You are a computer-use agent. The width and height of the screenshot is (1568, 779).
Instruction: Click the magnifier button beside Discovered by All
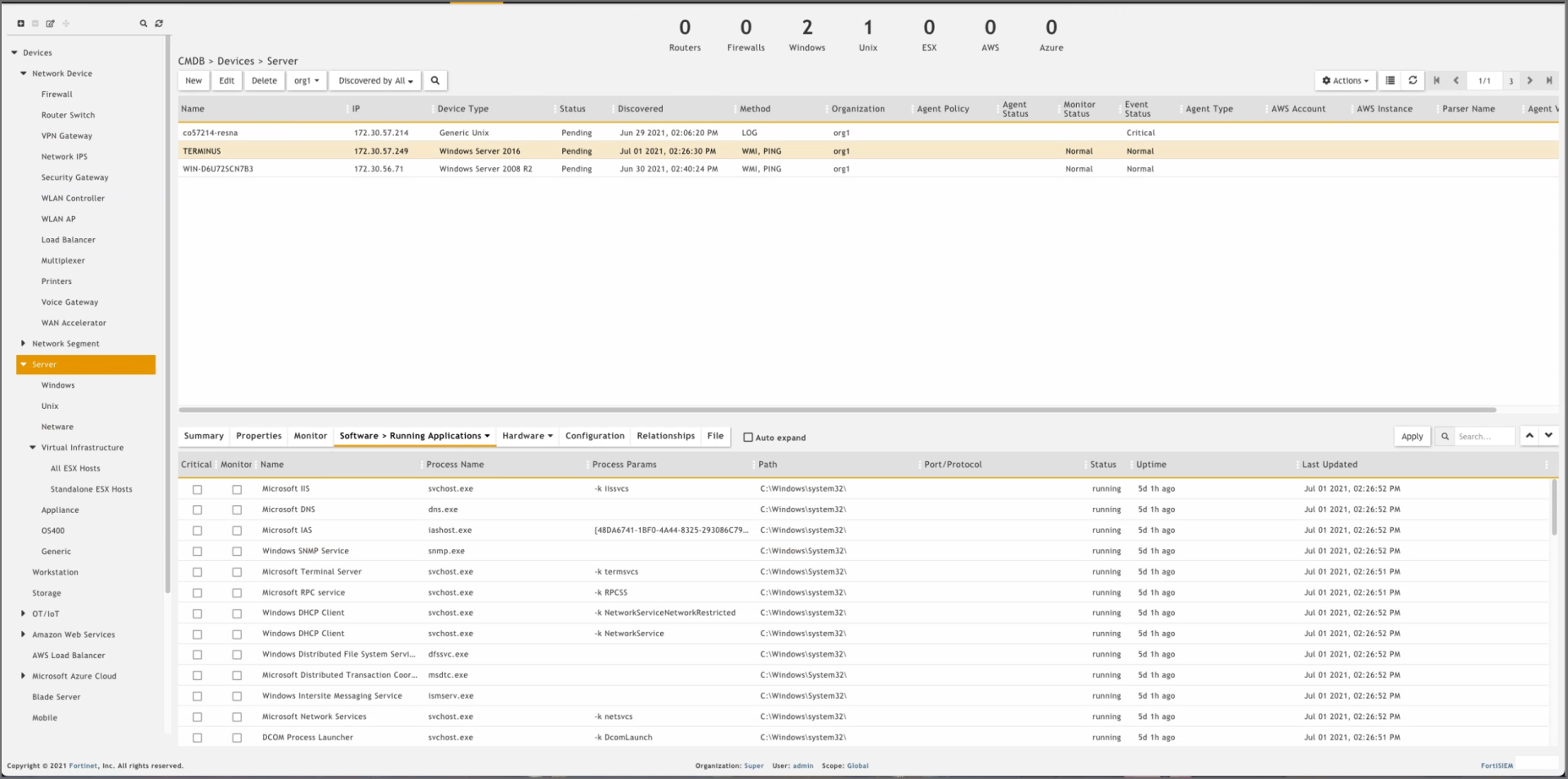(435, 81)
